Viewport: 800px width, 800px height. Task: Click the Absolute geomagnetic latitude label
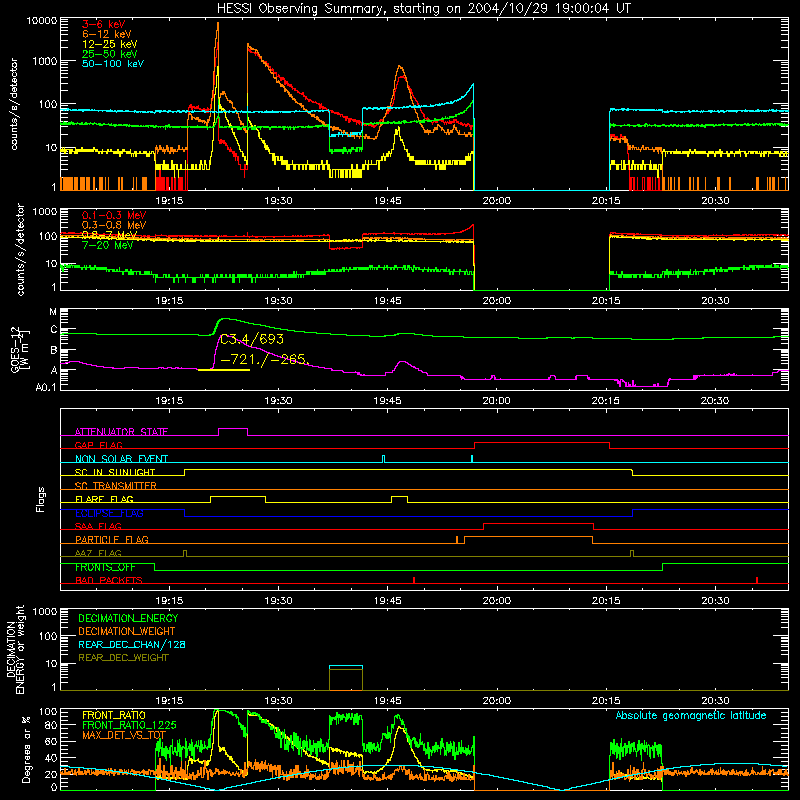pos(691,716)
